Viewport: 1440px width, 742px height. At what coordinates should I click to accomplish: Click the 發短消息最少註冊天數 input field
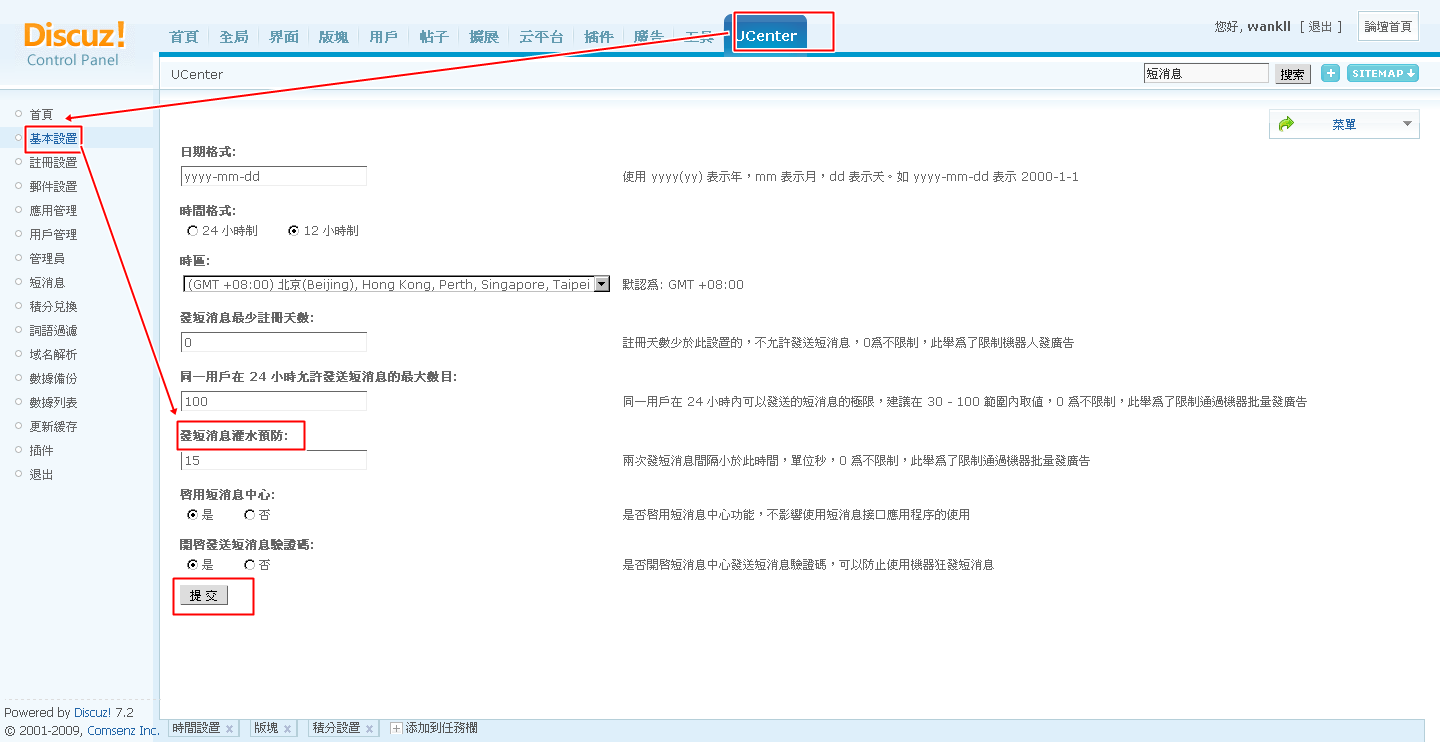point(274,342)
